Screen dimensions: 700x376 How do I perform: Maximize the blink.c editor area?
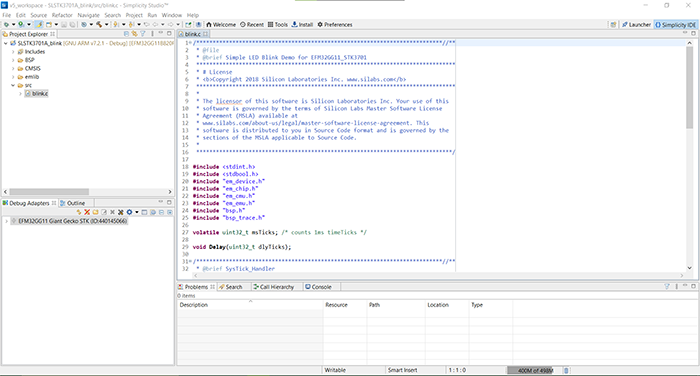point(693,33)
